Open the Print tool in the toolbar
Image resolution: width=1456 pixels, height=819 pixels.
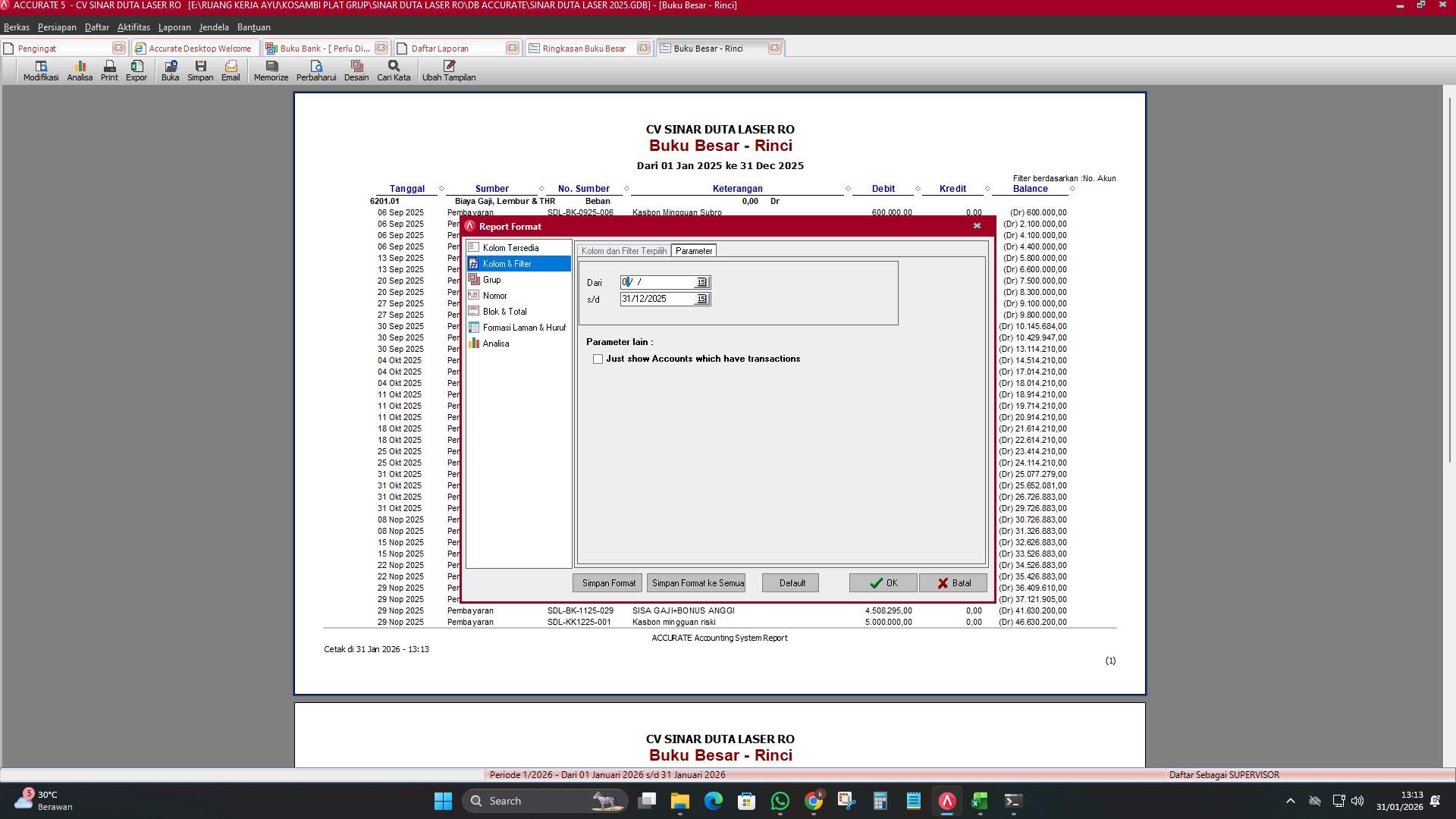(x=108, y=71)
